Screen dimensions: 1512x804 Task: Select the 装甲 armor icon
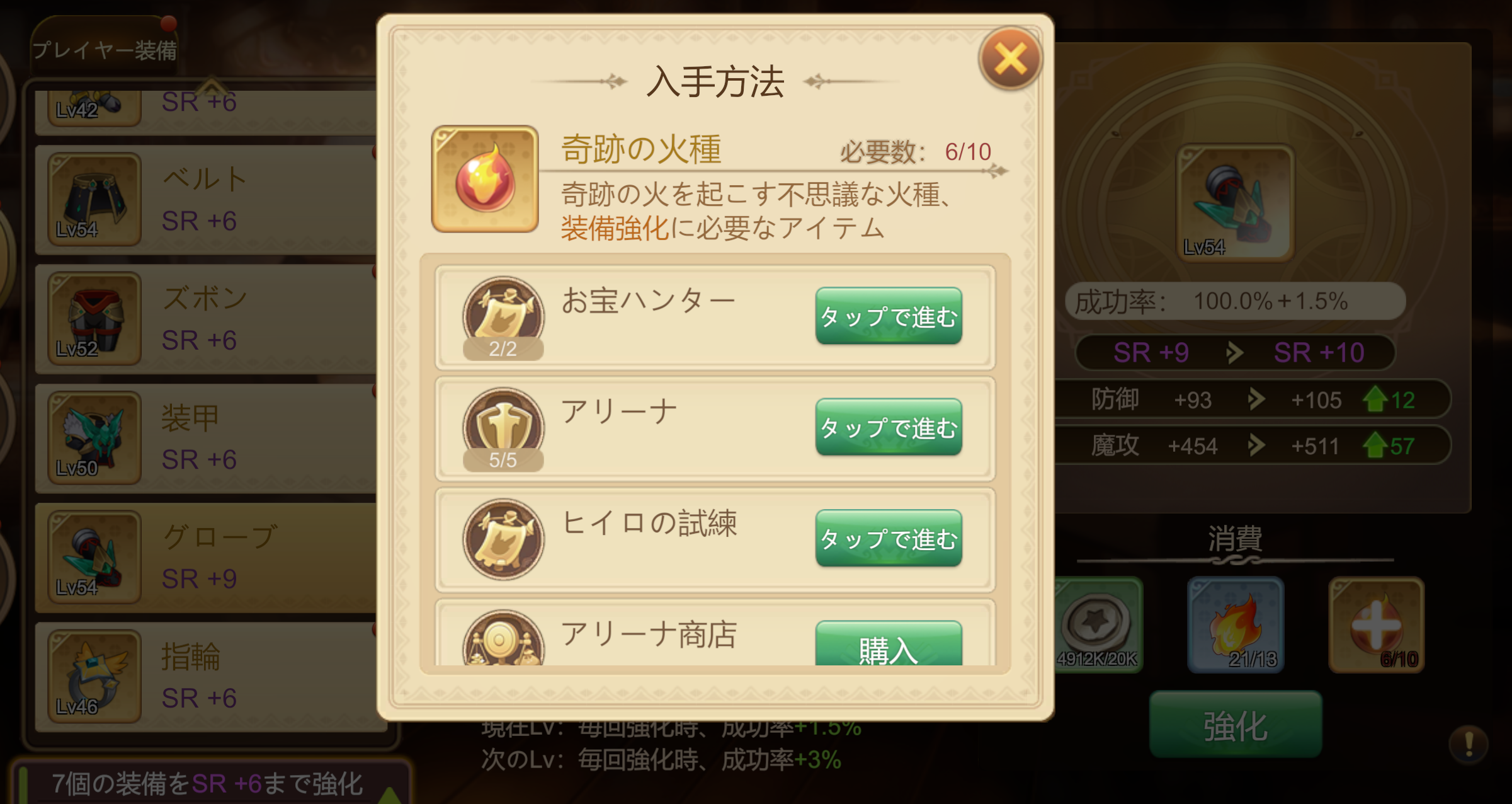(x=94, y=438)
